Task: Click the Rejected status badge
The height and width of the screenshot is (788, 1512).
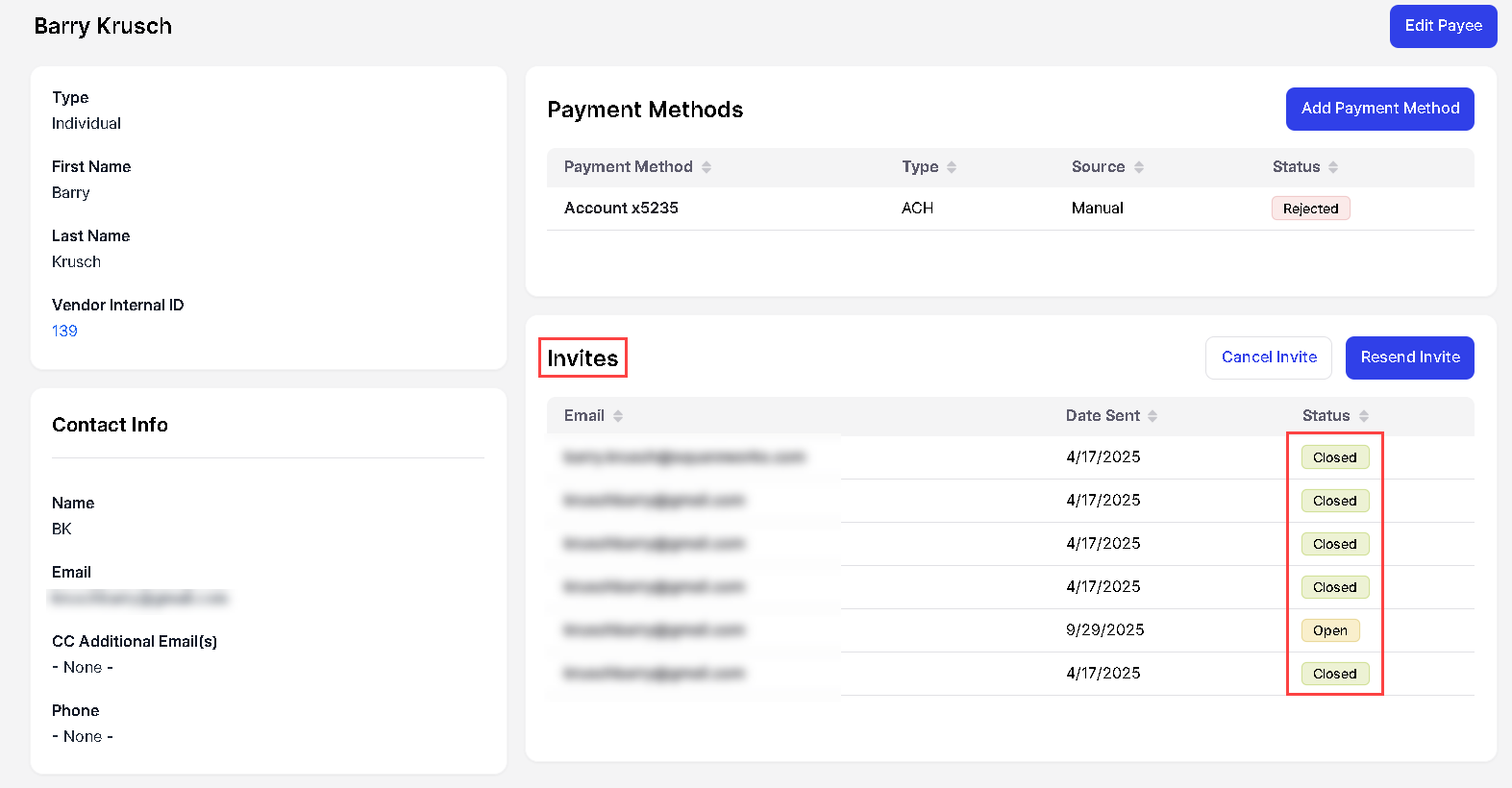Action: coord(1310,209)
